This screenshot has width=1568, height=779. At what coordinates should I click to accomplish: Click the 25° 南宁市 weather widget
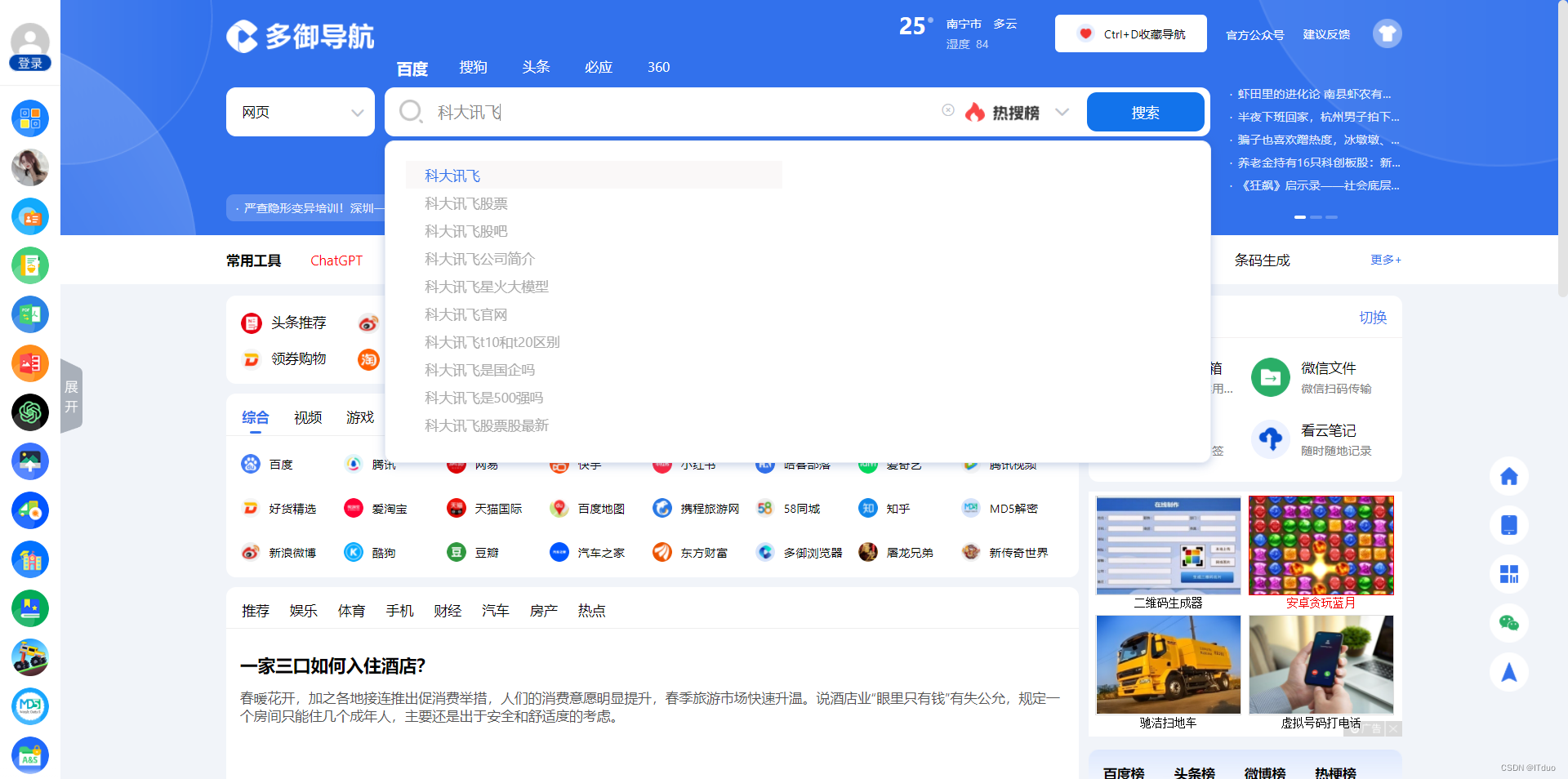(x=958, y=33)
